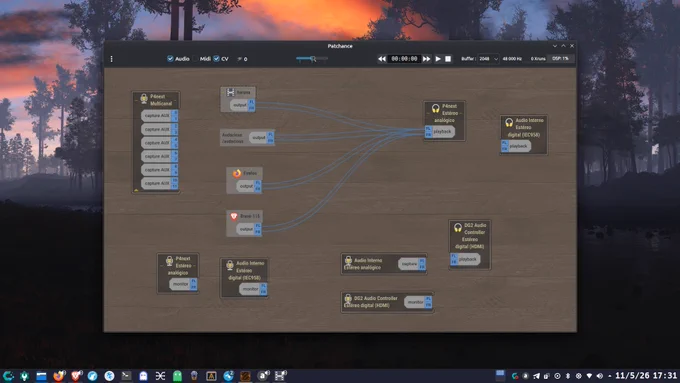This screenshot has height=383, width=680.
Task: Click mic icon of Audio Interno digital (IEC958) monitor box
Action: click(230, 265)
